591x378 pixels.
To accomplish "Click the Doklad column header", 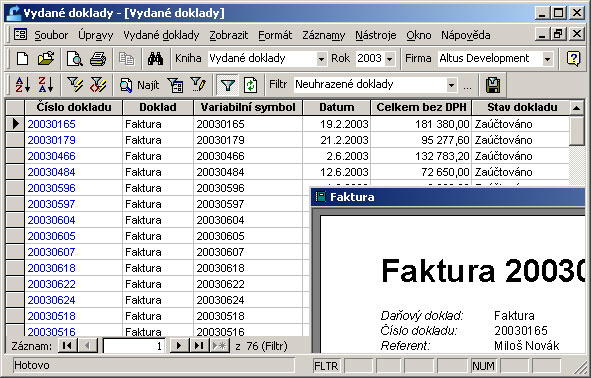I will (x=158, y=107).
